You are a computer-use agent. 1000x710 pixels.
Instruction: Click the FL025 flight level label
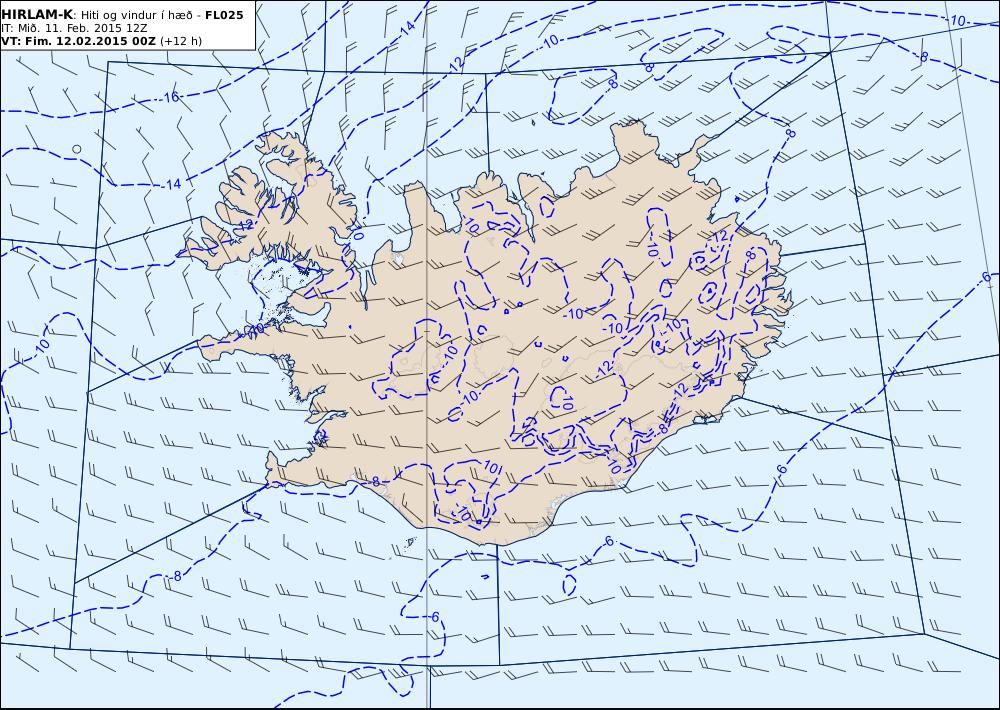coord(224,15)
